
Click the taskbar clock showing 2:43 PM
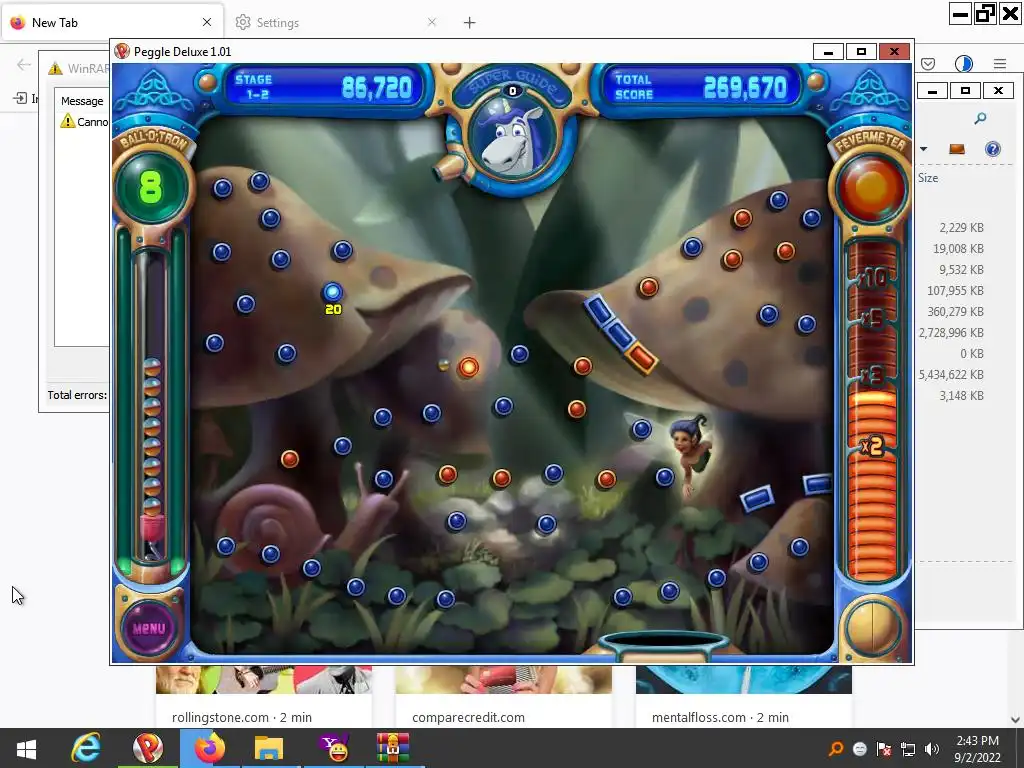click(x=977, y=749)
